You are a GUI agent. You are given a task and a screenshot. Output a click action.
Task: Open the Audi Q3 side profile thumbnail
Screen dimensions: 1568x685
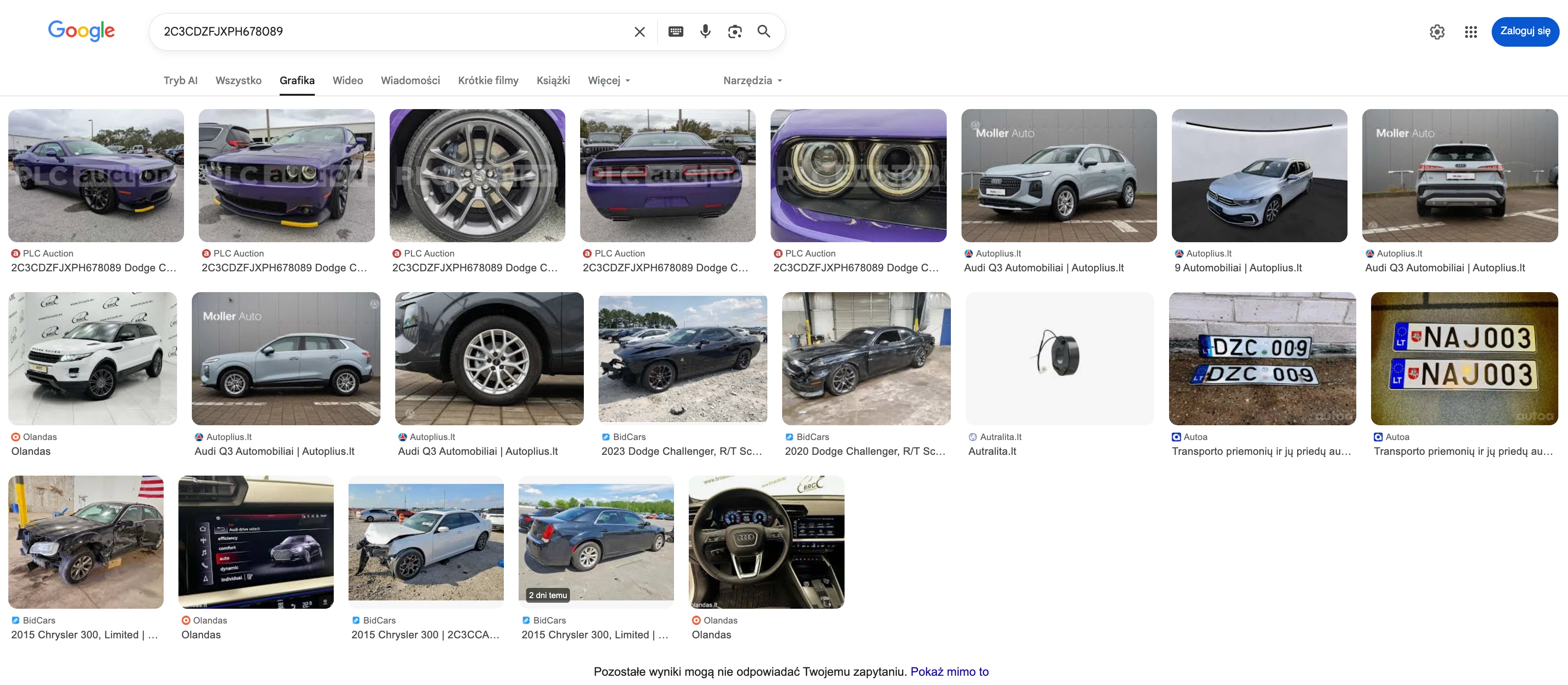(x=286, y=359)
